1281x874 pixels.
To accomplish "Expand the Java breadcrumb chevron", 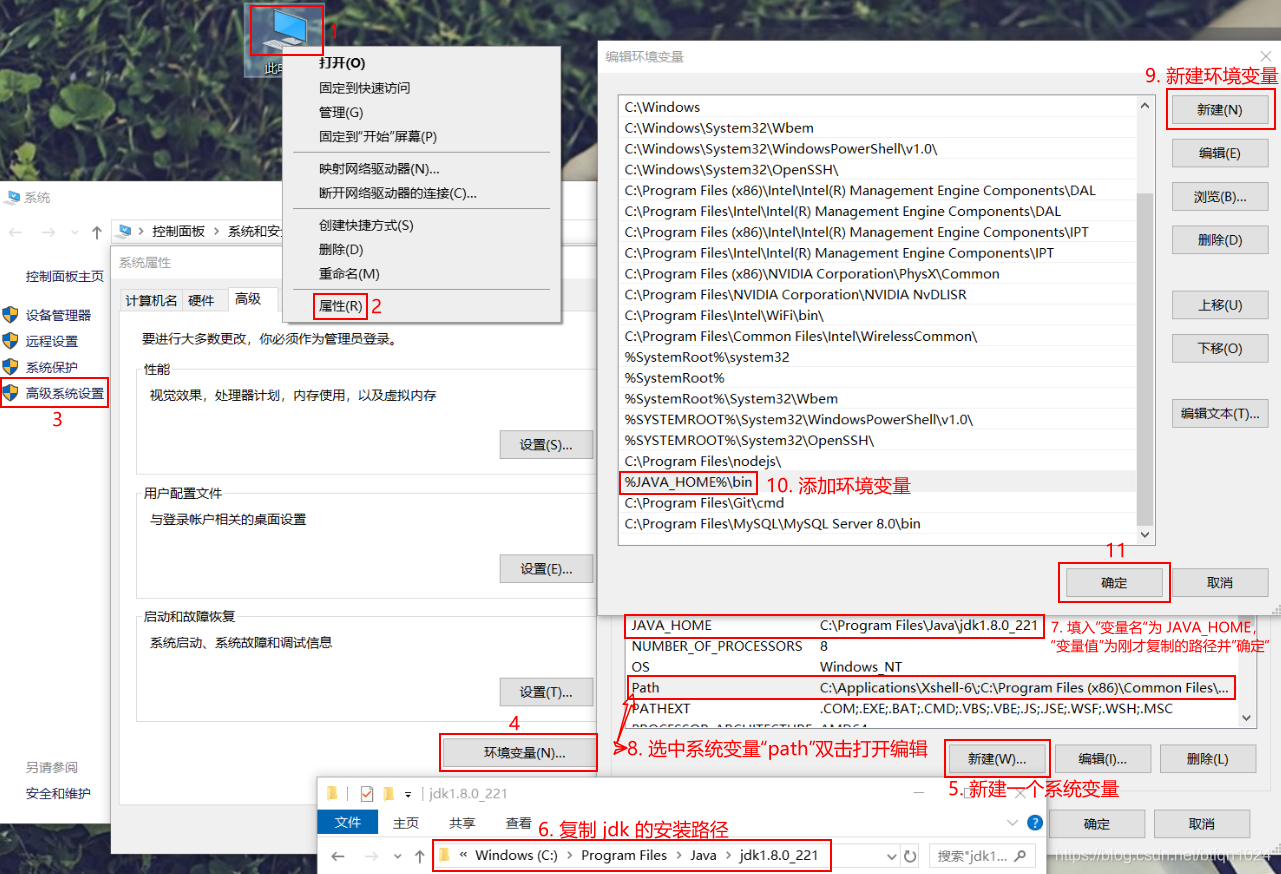I will tap(729, 856).
